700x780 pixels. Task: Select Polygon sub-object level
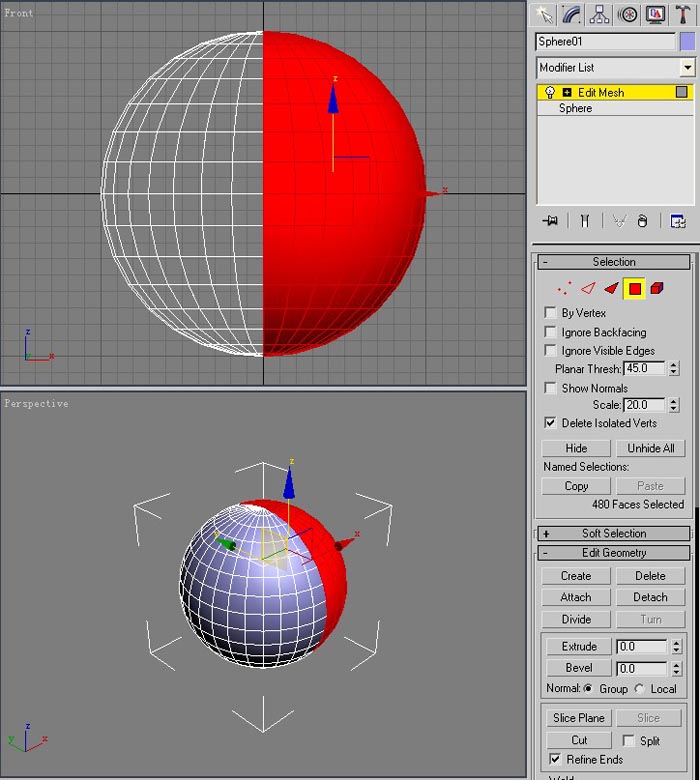tap(634, 289)
